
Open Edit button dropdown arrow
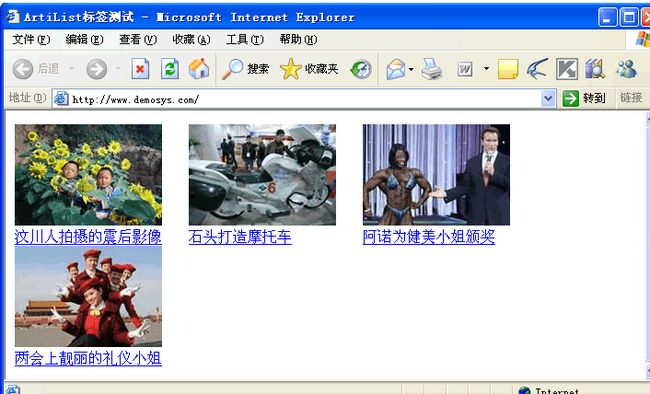pos(486,69)
